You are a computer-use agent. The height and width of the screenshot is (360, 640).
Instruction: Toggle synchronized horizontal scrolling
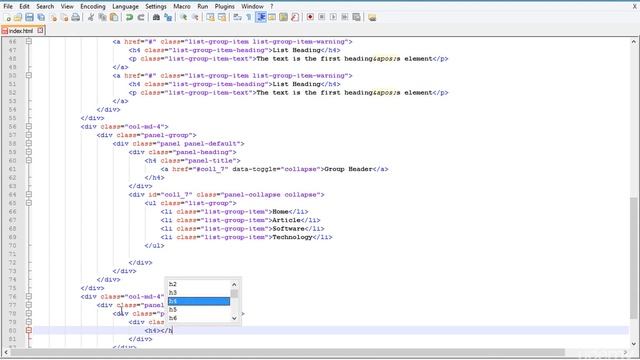coord(222,18)
